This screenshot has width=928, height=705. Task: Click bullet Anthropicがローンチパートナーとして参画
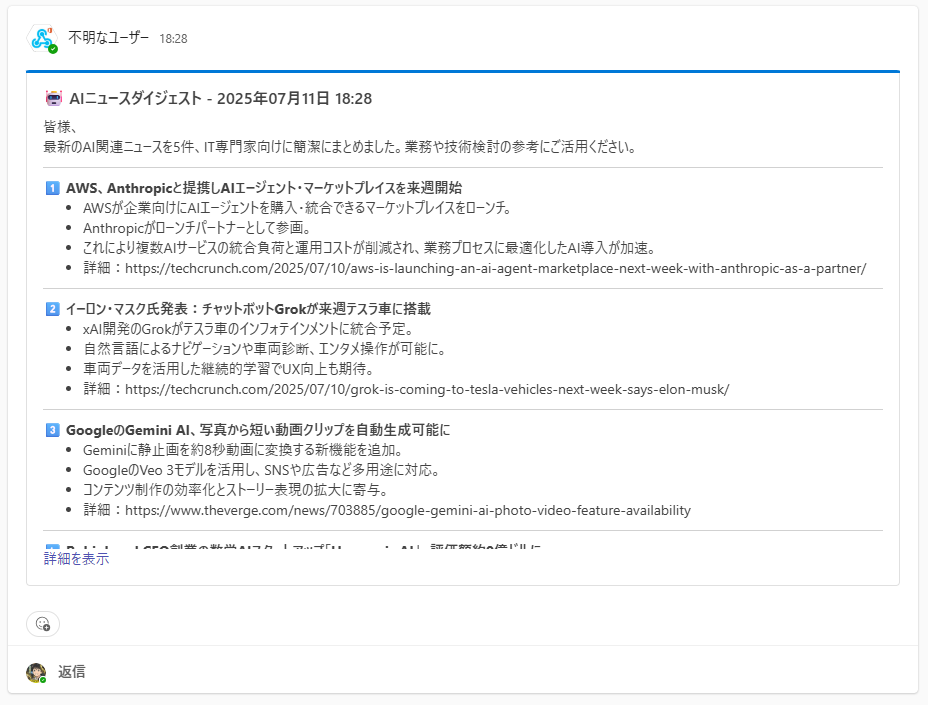[197, 228]
